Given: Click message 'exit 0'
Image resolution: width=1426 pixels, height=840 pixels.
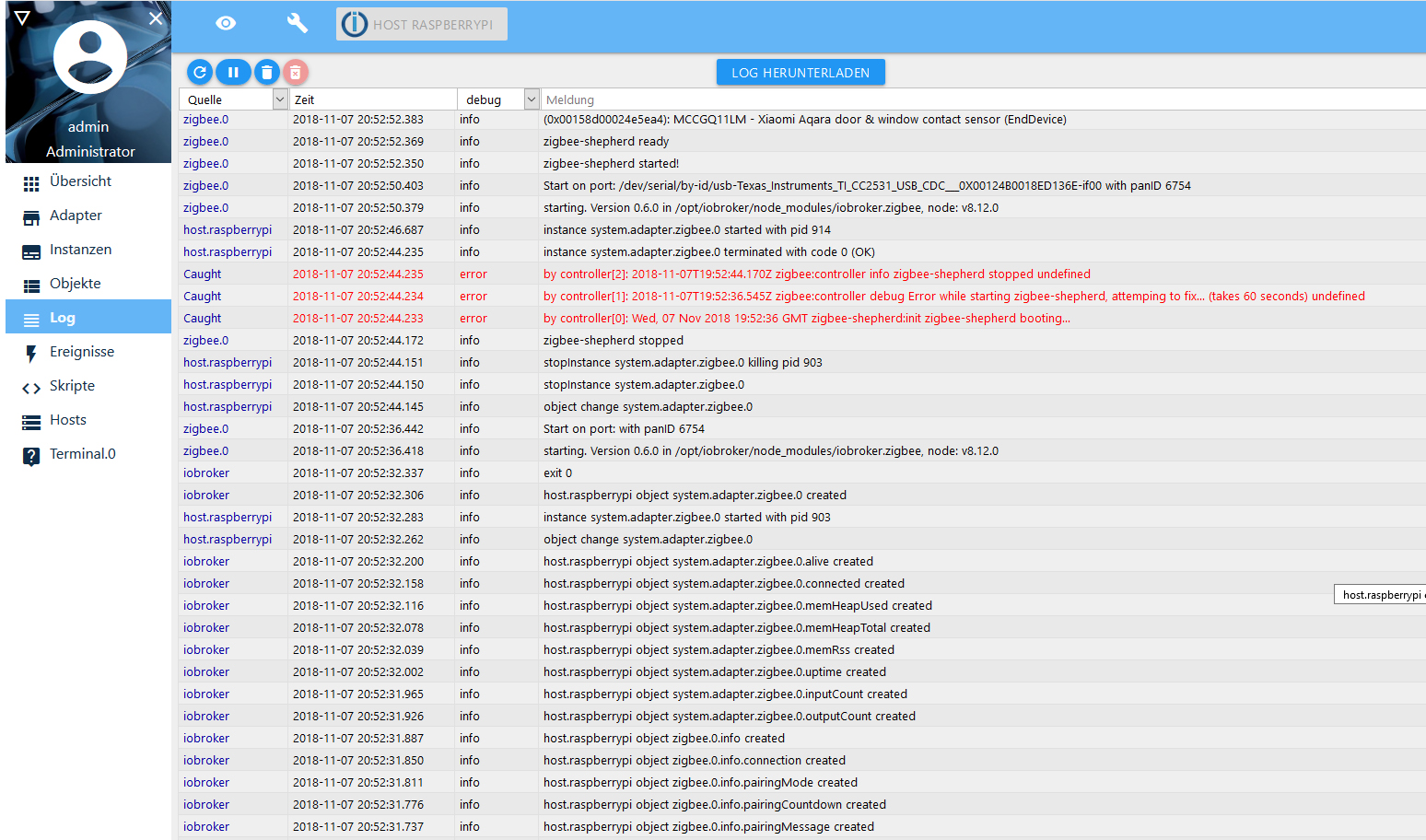Looking at the screenshot, I should 557,472.
